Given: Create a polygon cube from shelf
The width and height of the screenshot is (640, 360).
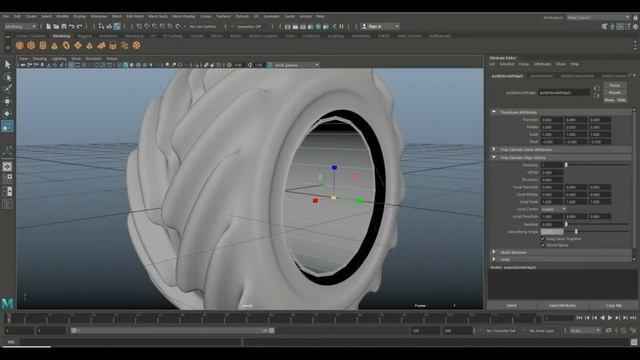Looking at the screenshot, I should coord(31,45).
